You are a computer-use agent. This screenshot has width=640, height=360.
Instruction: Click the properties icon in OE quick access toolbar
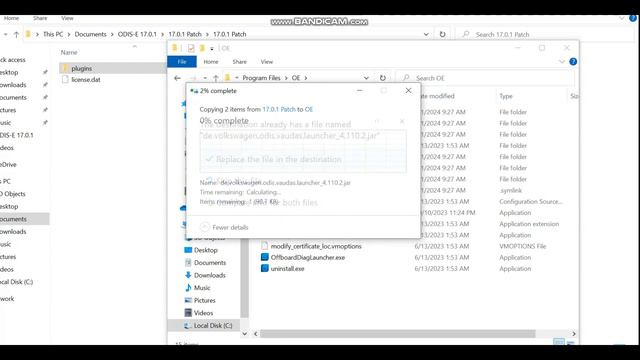pos(191,48)
